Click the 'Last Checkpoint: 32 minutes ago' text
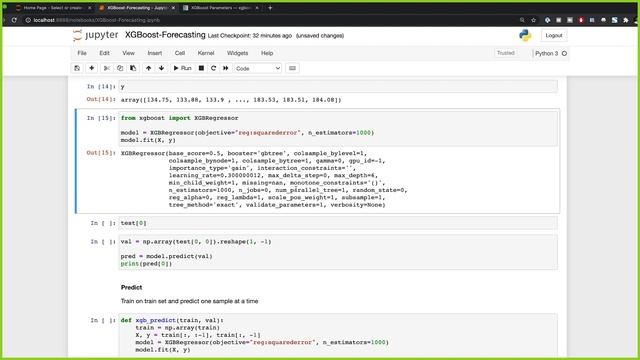640x360 pixels. 250,36
